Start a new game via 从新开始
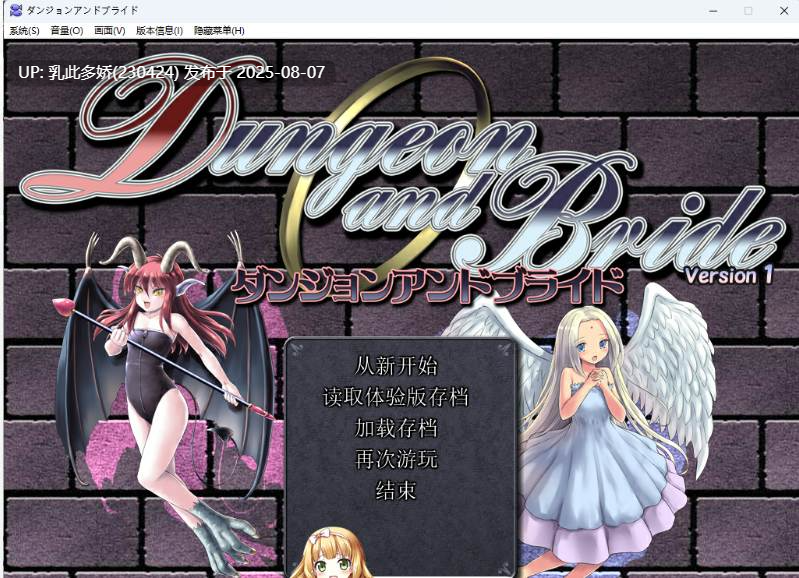 [396, 365]
